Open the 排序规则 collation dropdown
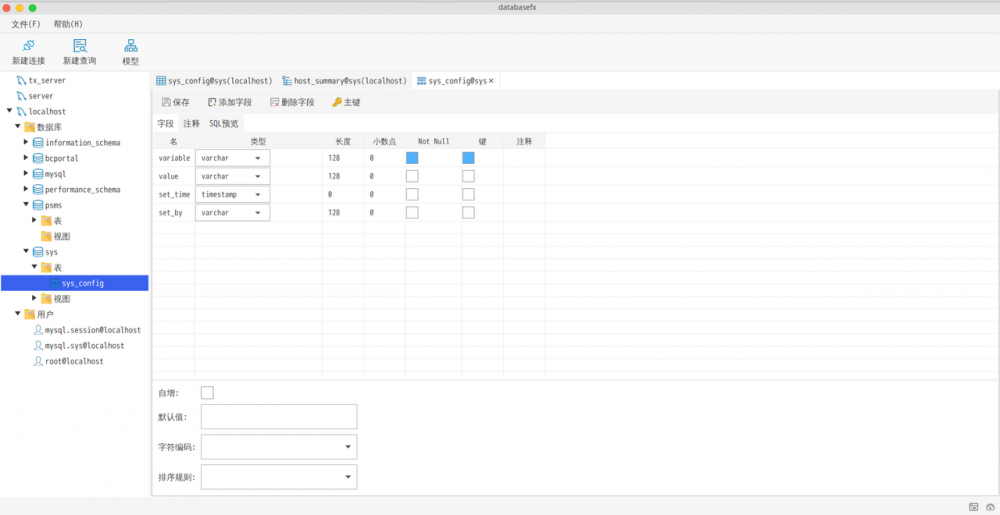 tap(279, 477)
